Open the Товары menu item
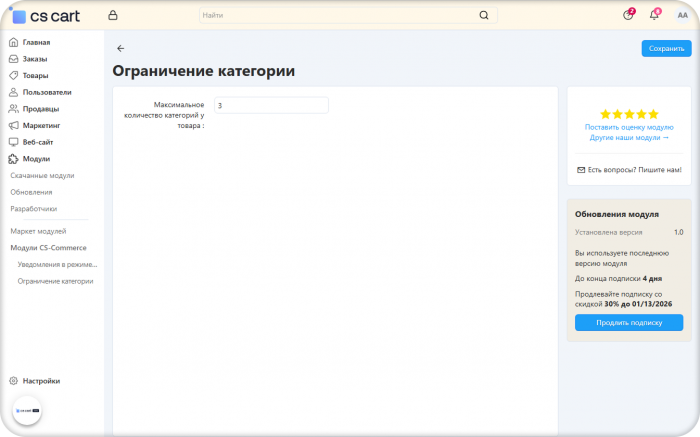700x437 pixels. pos(35,75)
